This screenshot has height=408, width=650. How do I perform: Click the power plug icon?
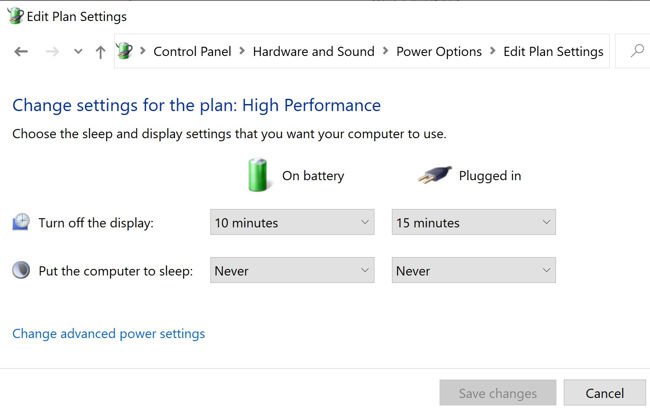434,175
